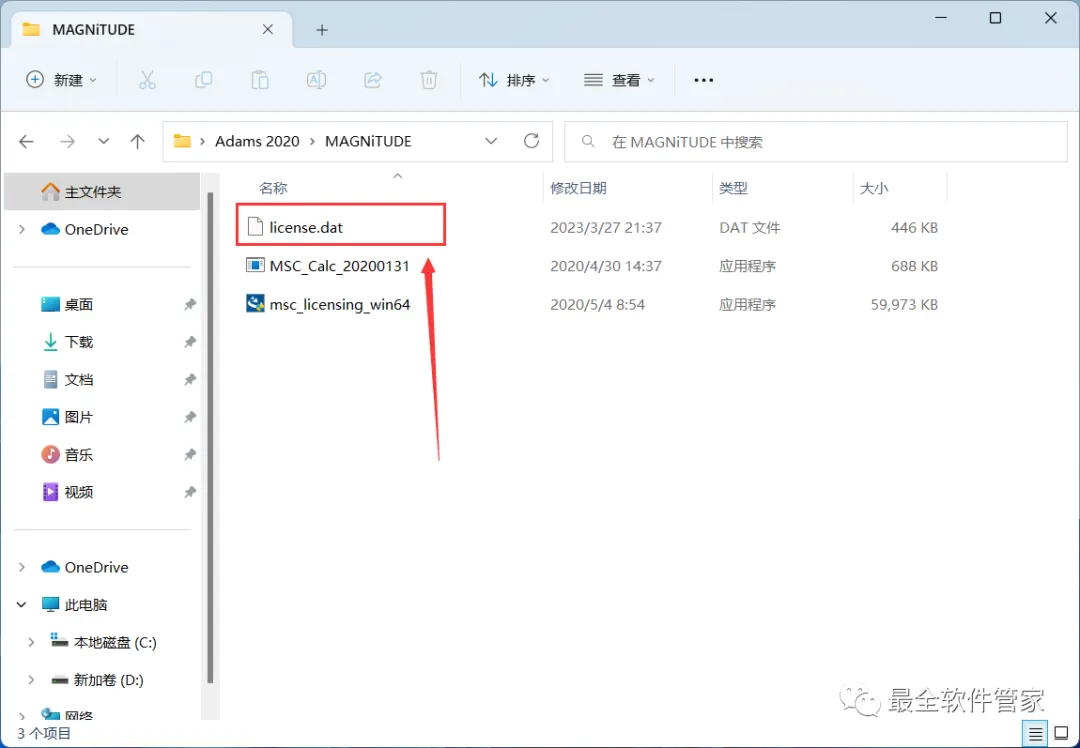The height and width of the screenshot is (748, 1080).
Task: Click the Paste clipboard icon
Action: pos(260,80)
